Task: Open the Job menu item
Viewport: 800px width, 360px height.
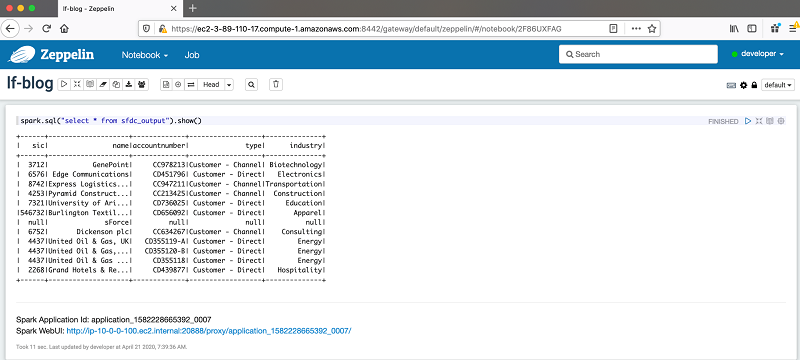Action: [x=192, y=55]
